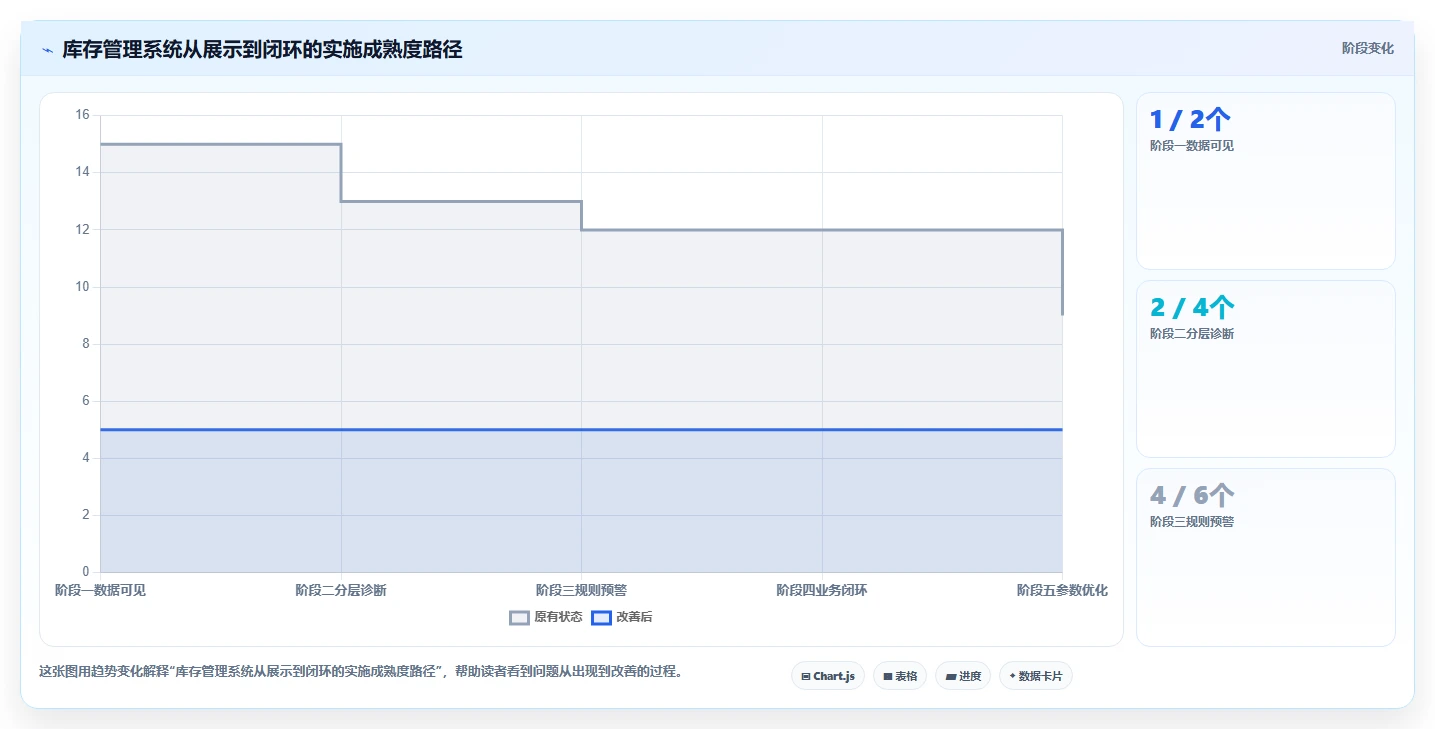Click the icon inside the Chart.js tag
1435x729 pixels.
(x=806, y=677)
